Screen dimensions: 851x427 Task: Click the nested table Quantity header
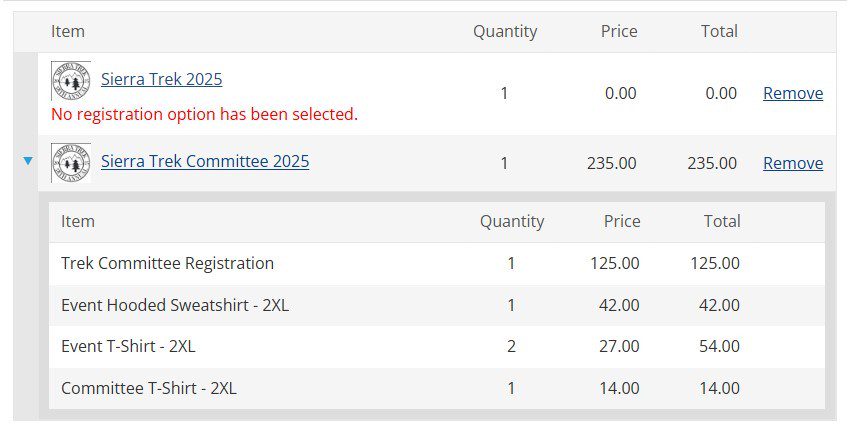(512, 221)
